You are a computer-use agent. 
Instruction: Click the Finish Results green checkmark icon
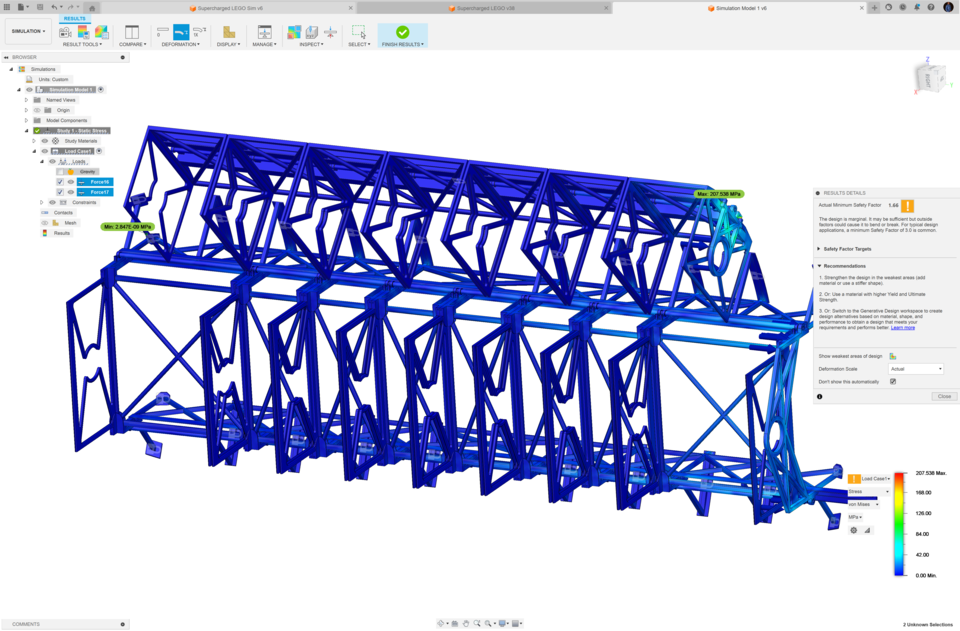pos(402,32)
